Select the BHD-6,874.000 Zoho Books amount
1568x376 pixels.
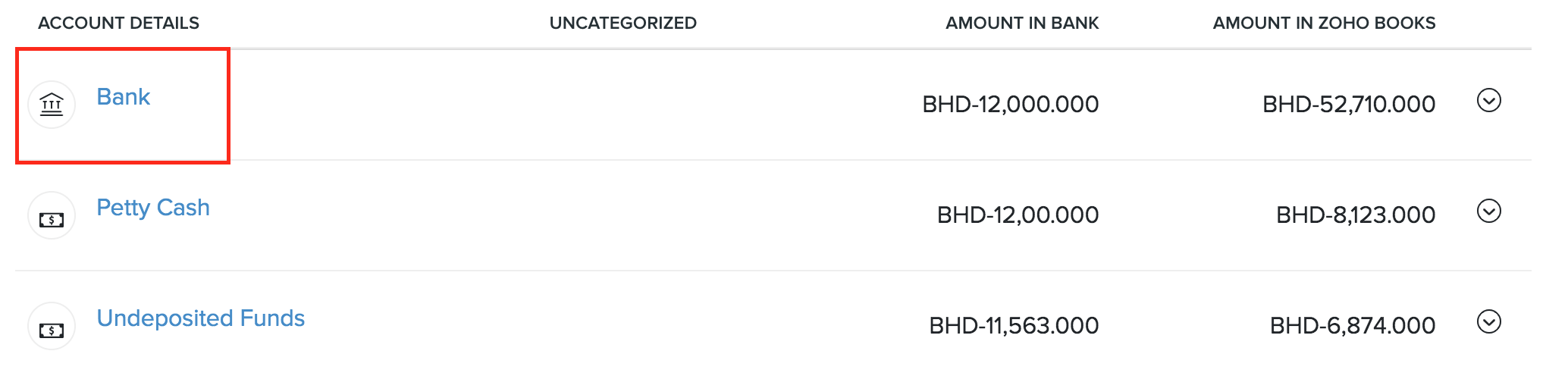coord(1352,326)
